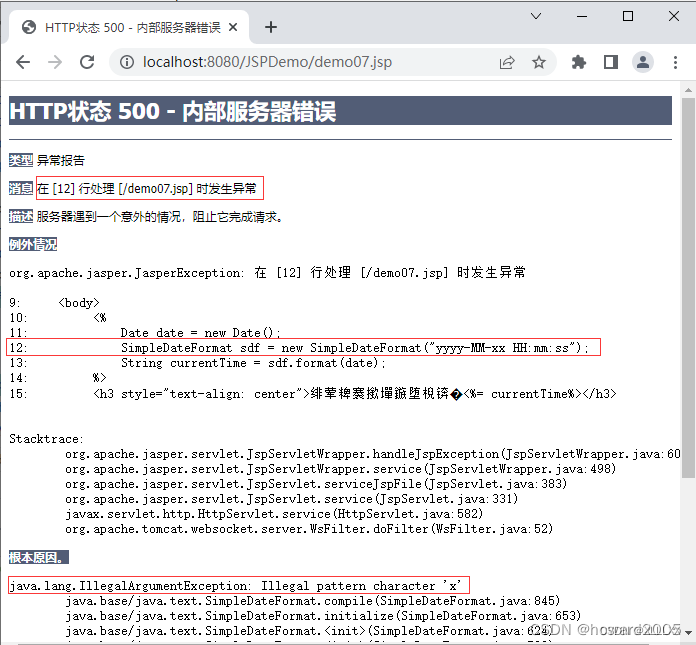
Task: Go forward to the next page
Action: click(55, 62)
